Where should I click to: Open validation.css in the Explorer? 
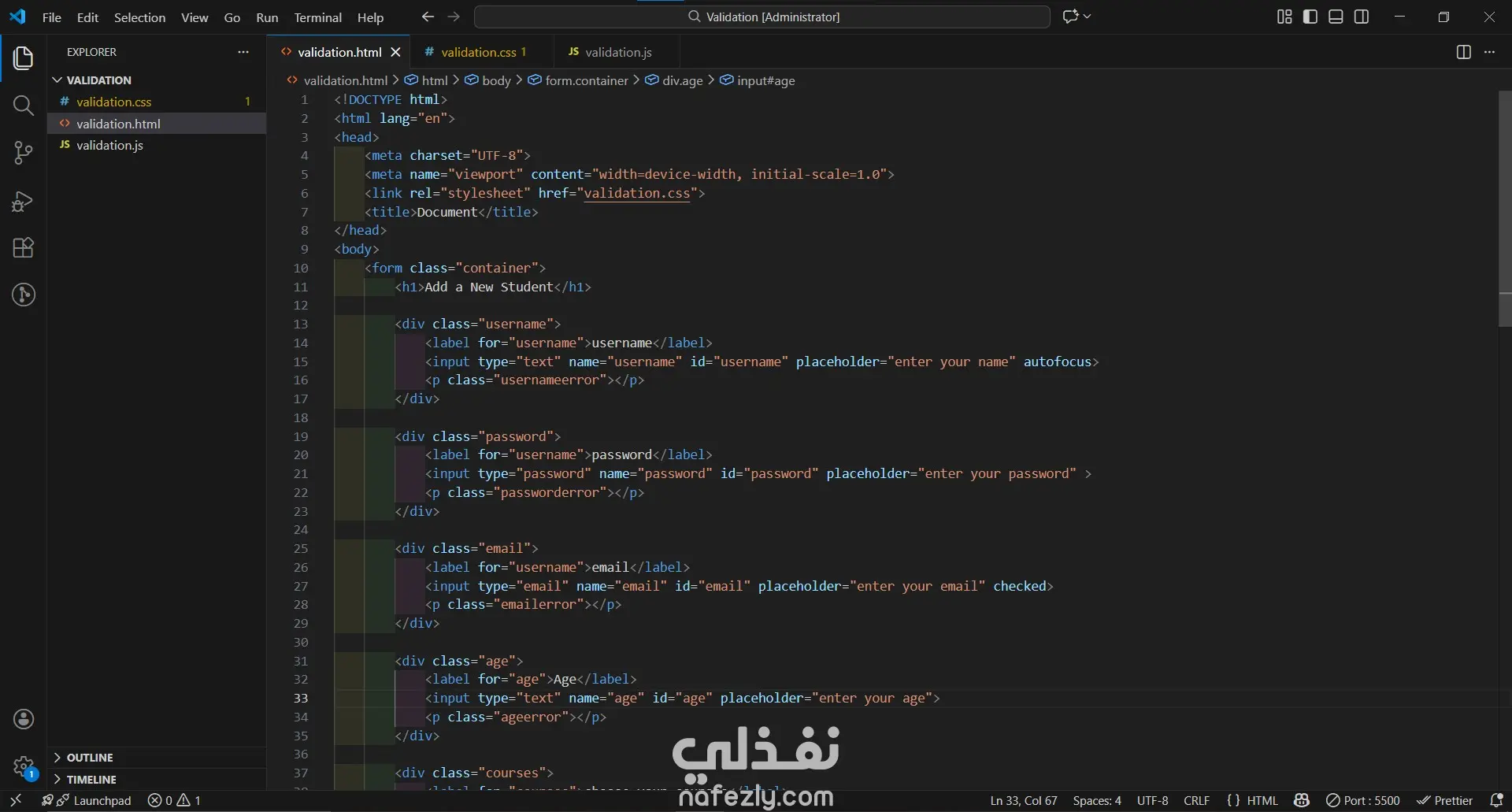point(157,102)
